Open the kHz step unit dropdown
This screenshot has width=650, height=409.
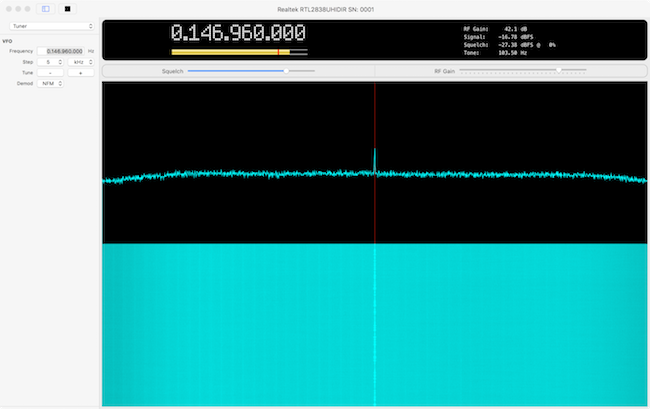click(81, 62)
